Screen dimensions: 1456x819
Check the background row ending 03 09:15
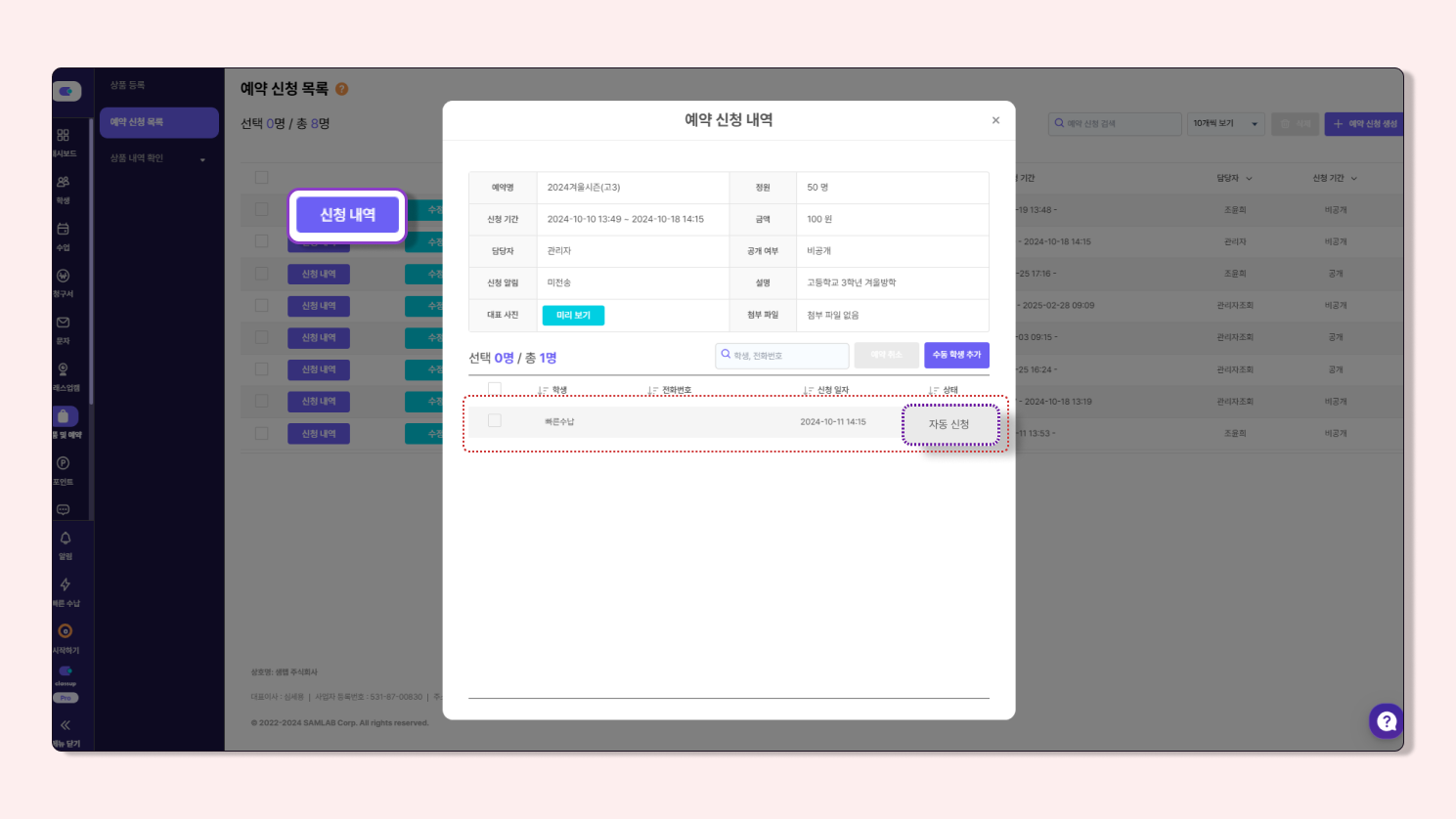click(261, 337)
